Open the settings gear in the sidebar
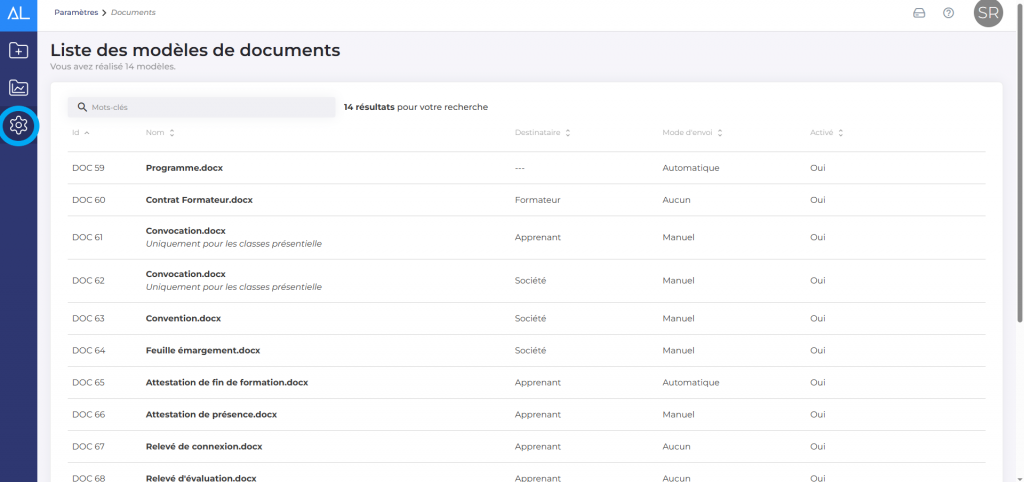 click(x=18, y=126)
